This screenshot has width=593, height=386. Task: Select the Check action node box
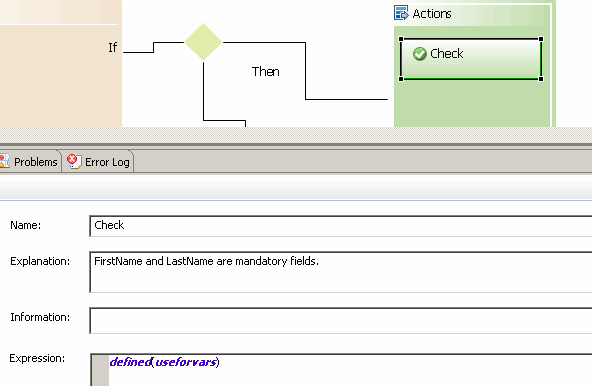pos(471,59)
